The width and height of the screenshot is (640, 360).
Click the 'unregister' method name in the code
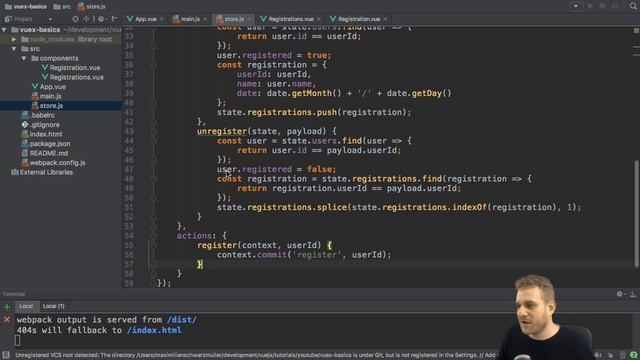click(x=222, y=131)
